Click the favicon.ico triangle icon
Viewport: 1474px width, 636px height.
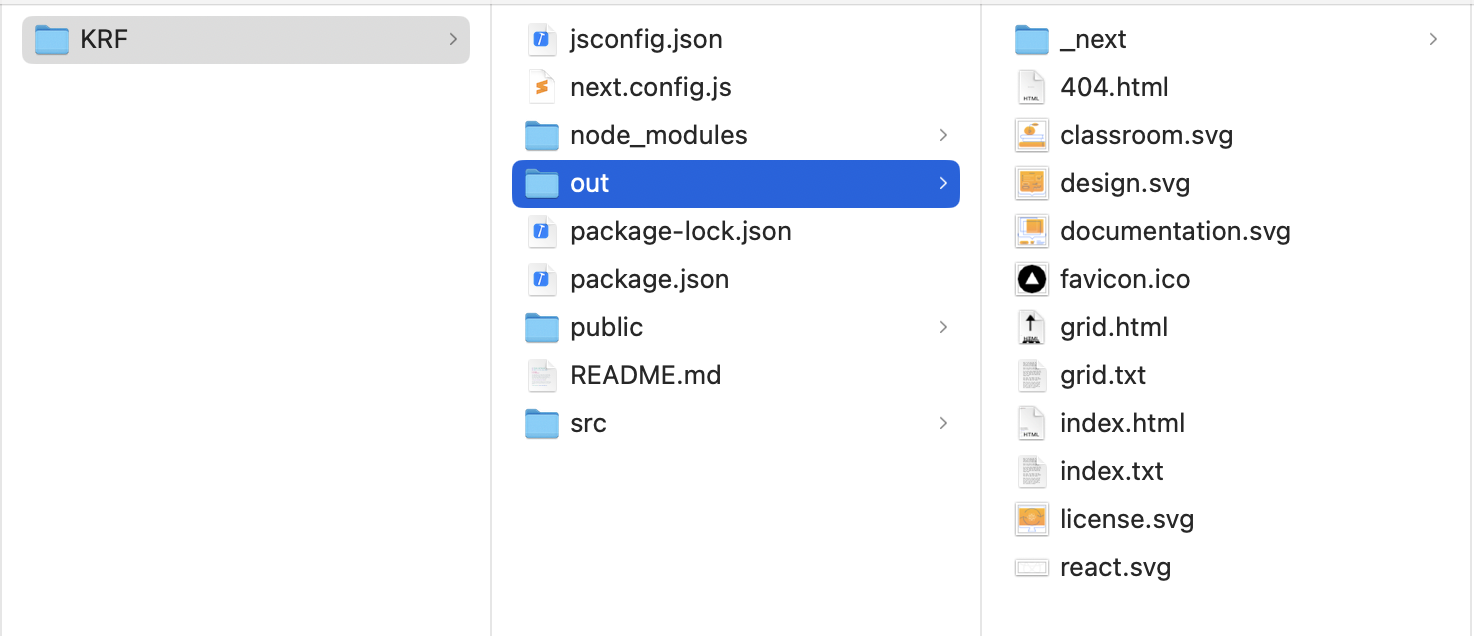pos(1031,280)
